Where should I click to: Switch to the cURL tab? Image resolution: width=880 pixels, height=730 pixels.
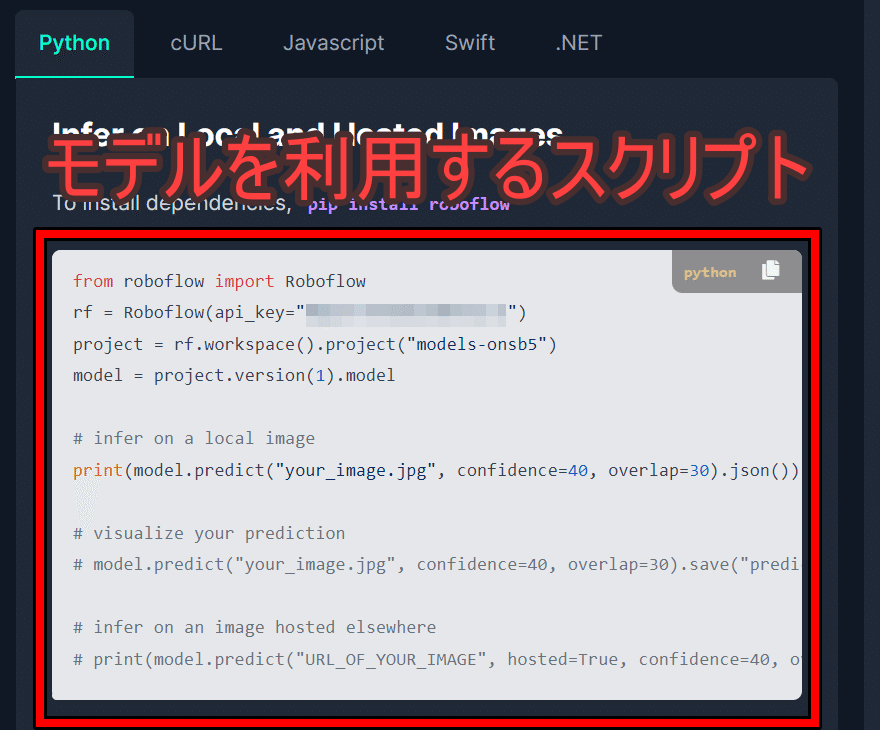click(x=196, y=43)
